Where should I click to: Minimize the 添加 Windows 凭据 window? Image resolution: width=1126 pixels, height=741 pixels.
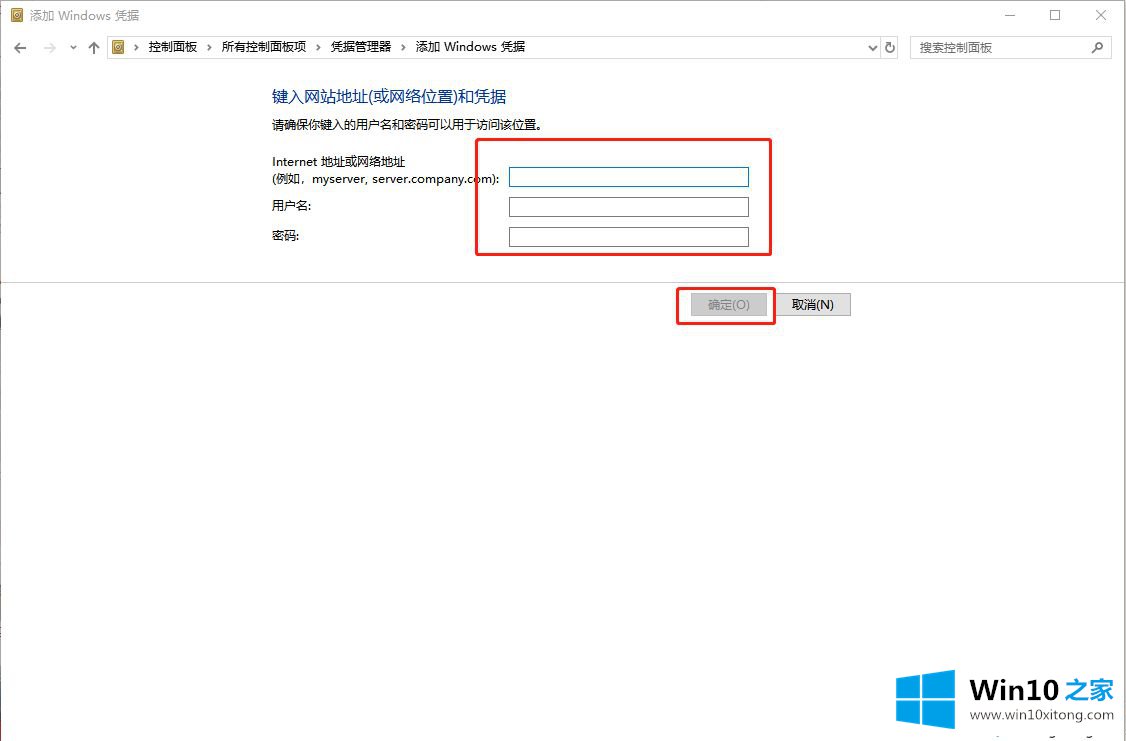click(1010, 15)
